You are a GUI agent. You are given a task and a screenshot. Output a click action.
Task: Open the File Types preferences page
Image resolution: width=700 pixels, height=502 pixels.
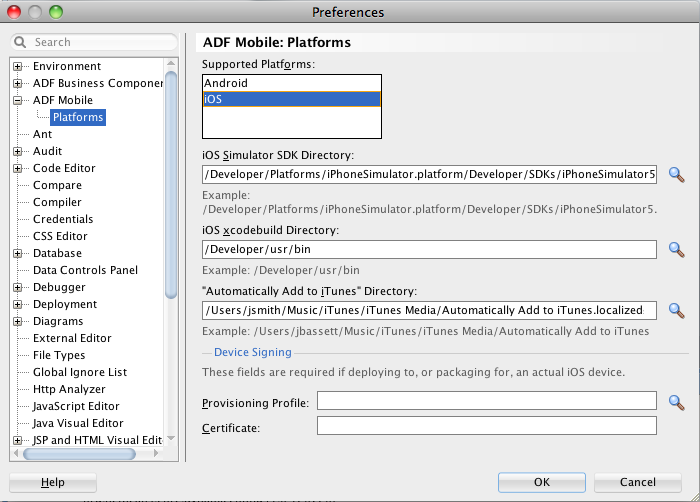coord(59,355)
